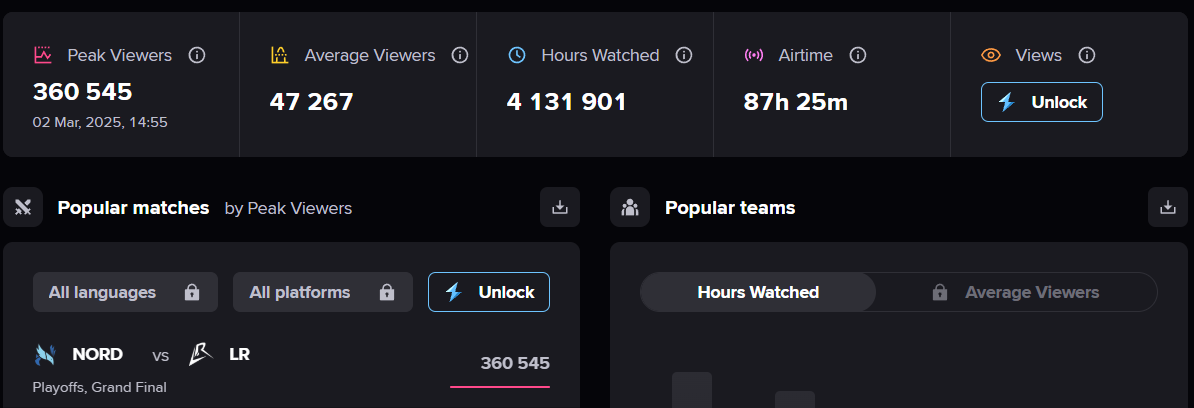Download Popular teams data

point(1167,207)
